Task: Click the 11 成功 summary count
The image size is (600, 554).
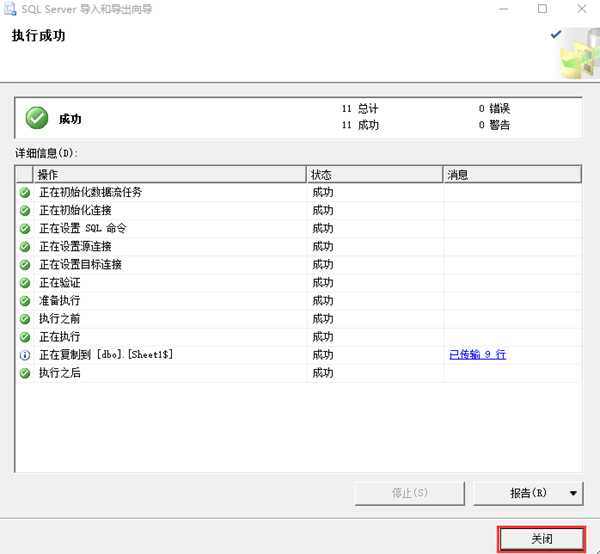Action: click(360, 125)
